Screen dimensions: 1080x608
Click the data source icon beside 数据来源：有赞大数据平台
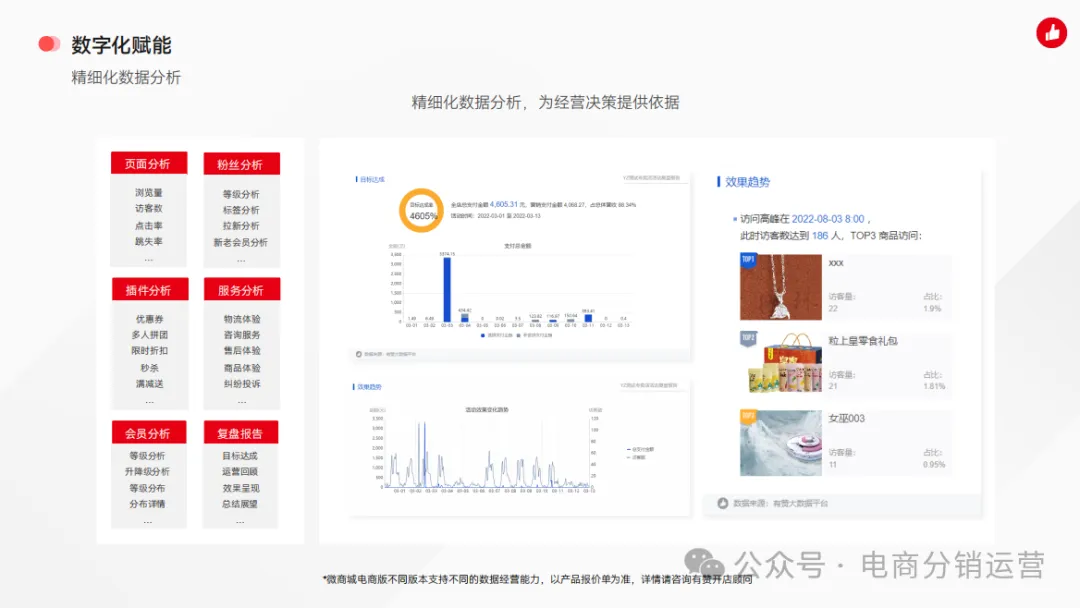723,503
